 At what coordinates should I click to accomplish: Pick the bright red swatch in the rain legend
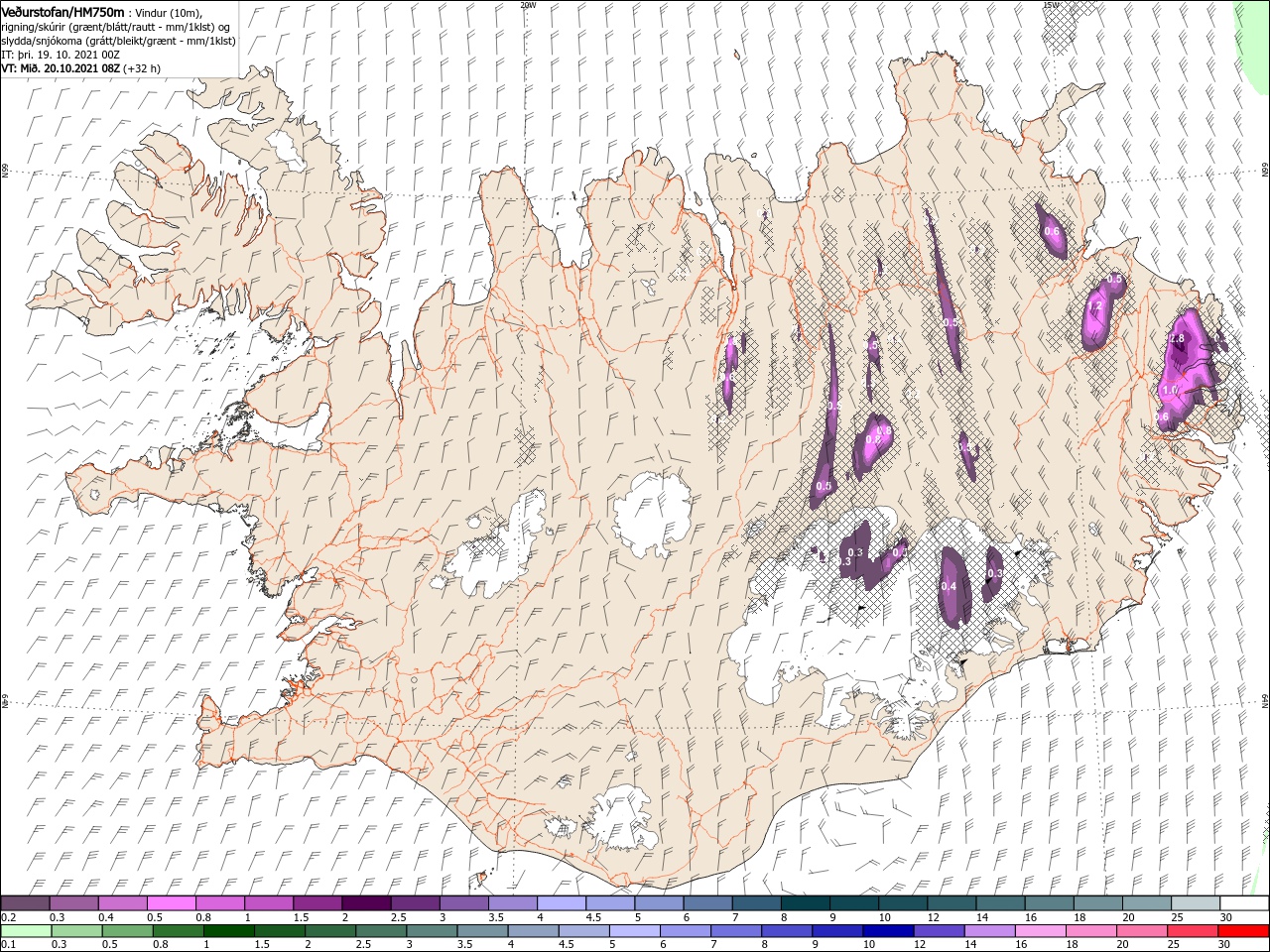point(1244,931)
